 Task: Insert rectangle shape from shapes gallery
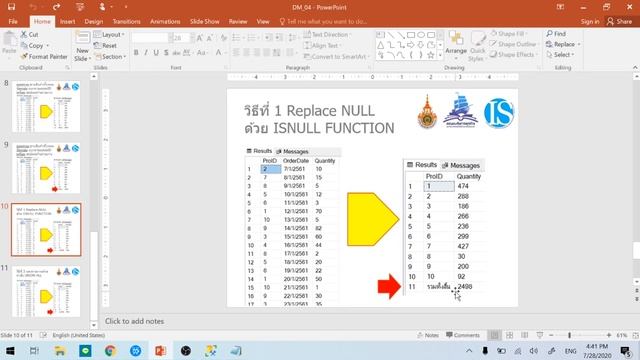click(411, 35)
